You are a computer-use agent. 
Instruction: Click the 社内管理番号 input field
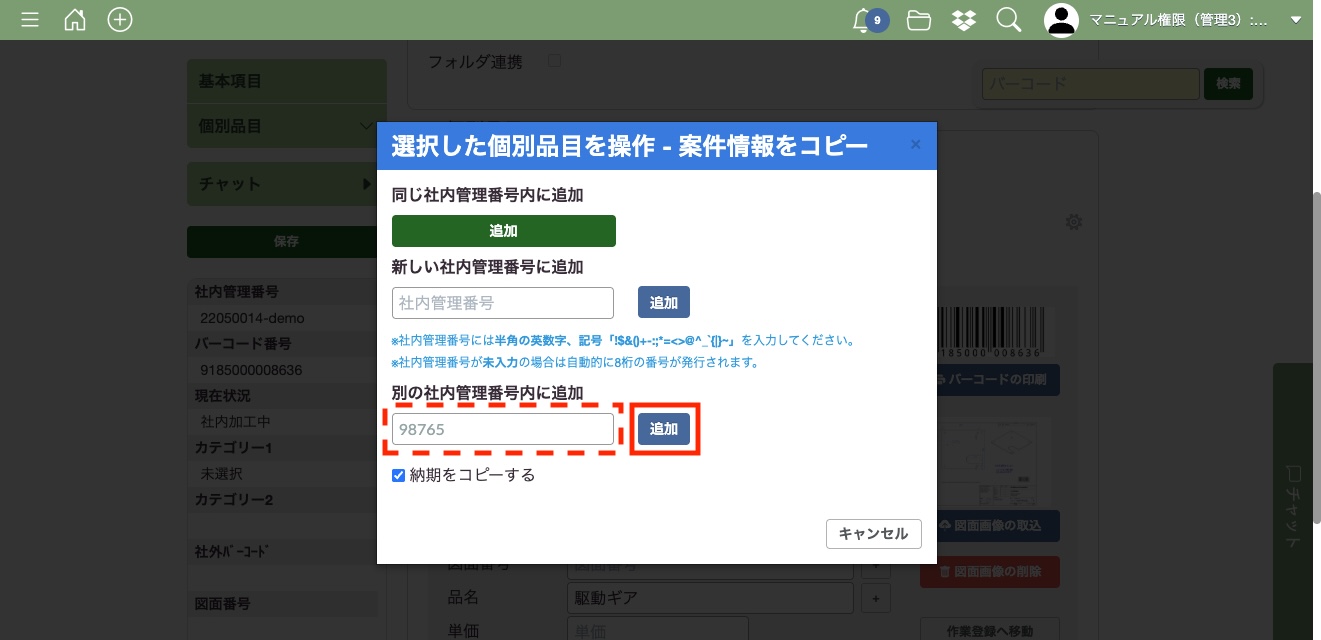(x=502, y=303)
